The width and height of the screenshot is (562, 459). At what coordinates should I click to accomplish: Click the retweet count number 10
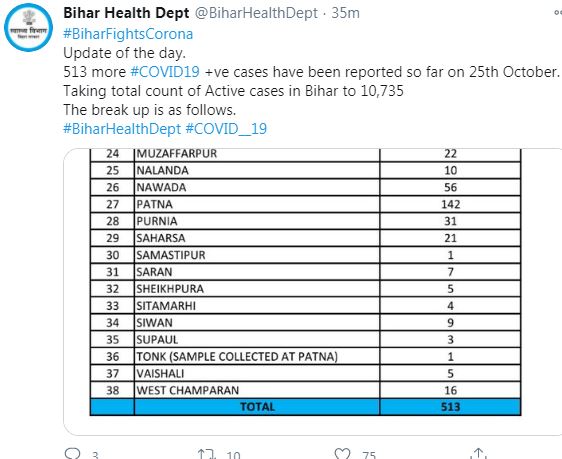233,455
